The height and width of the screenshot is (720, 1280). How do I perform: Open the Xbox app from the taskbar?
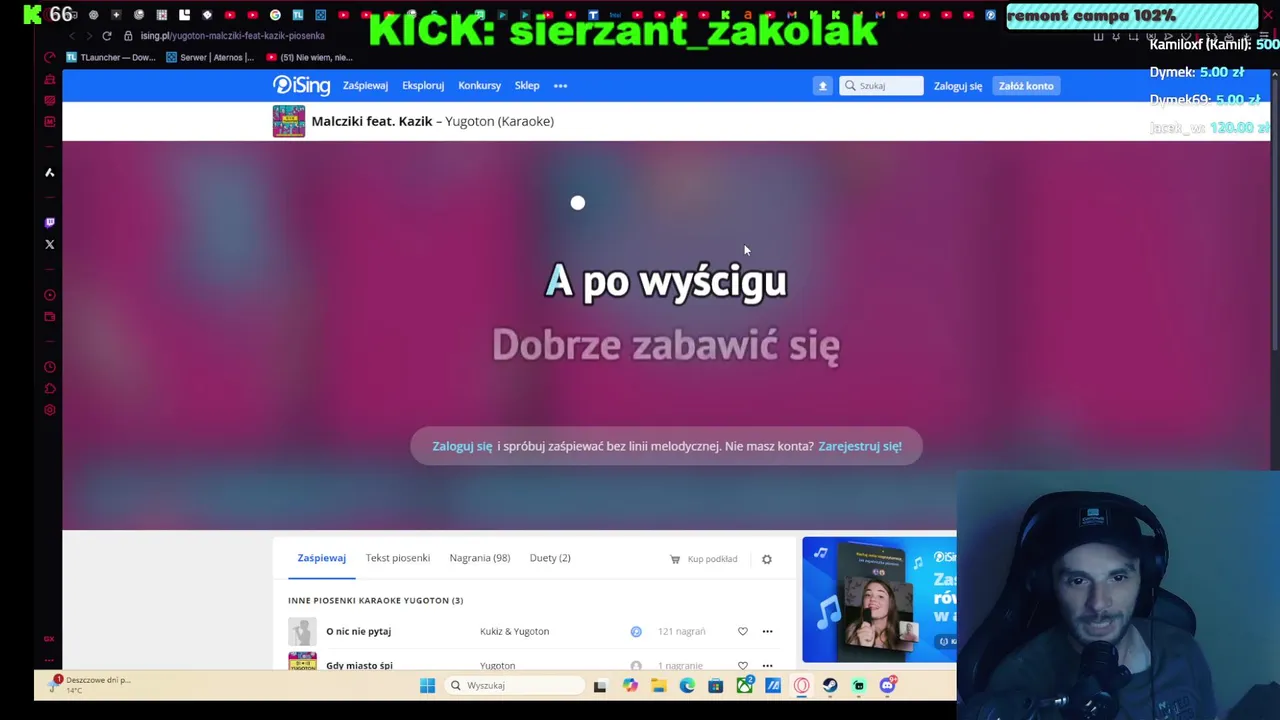(x=744, y=685)
